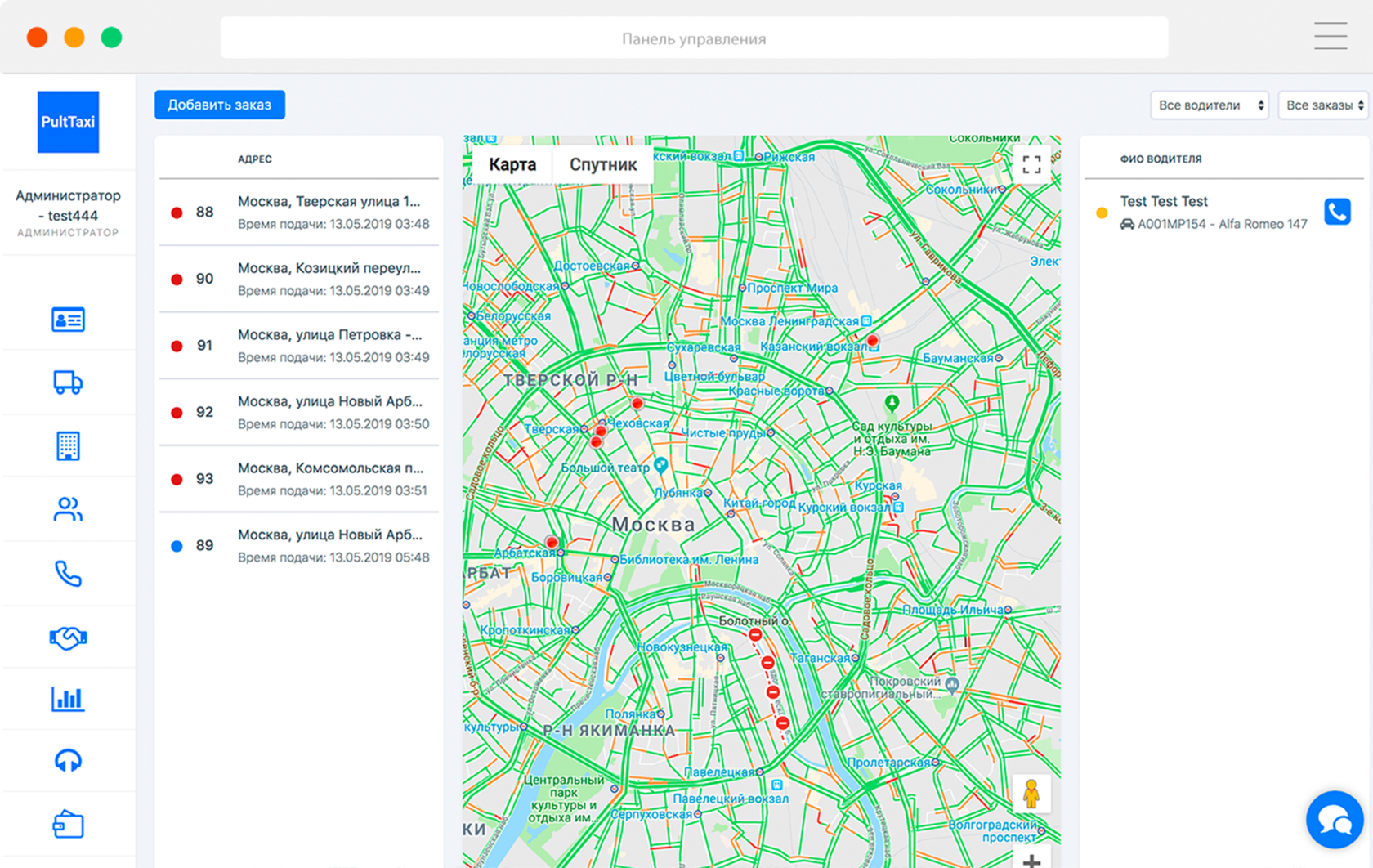Open the chat bubble widget

coord(1335,819)
